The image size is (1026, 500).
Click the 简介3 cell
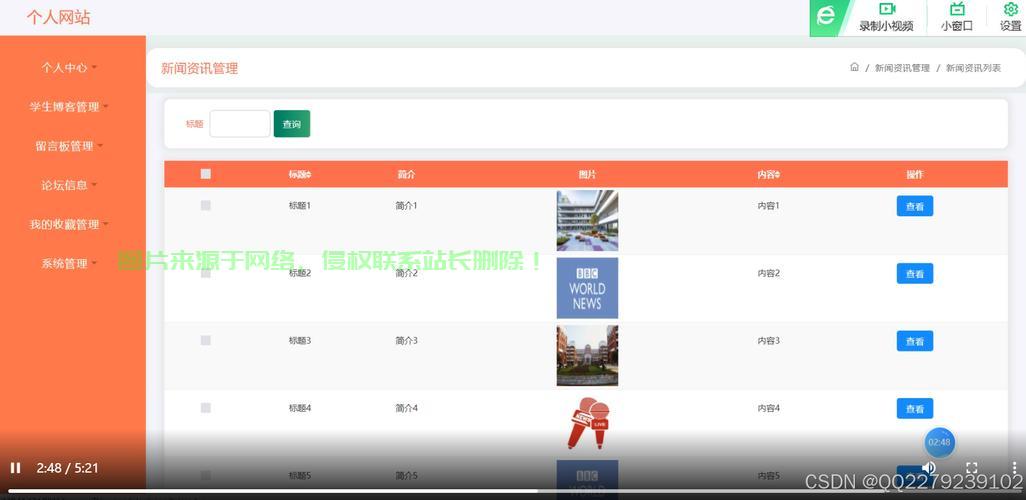[406, 340]
